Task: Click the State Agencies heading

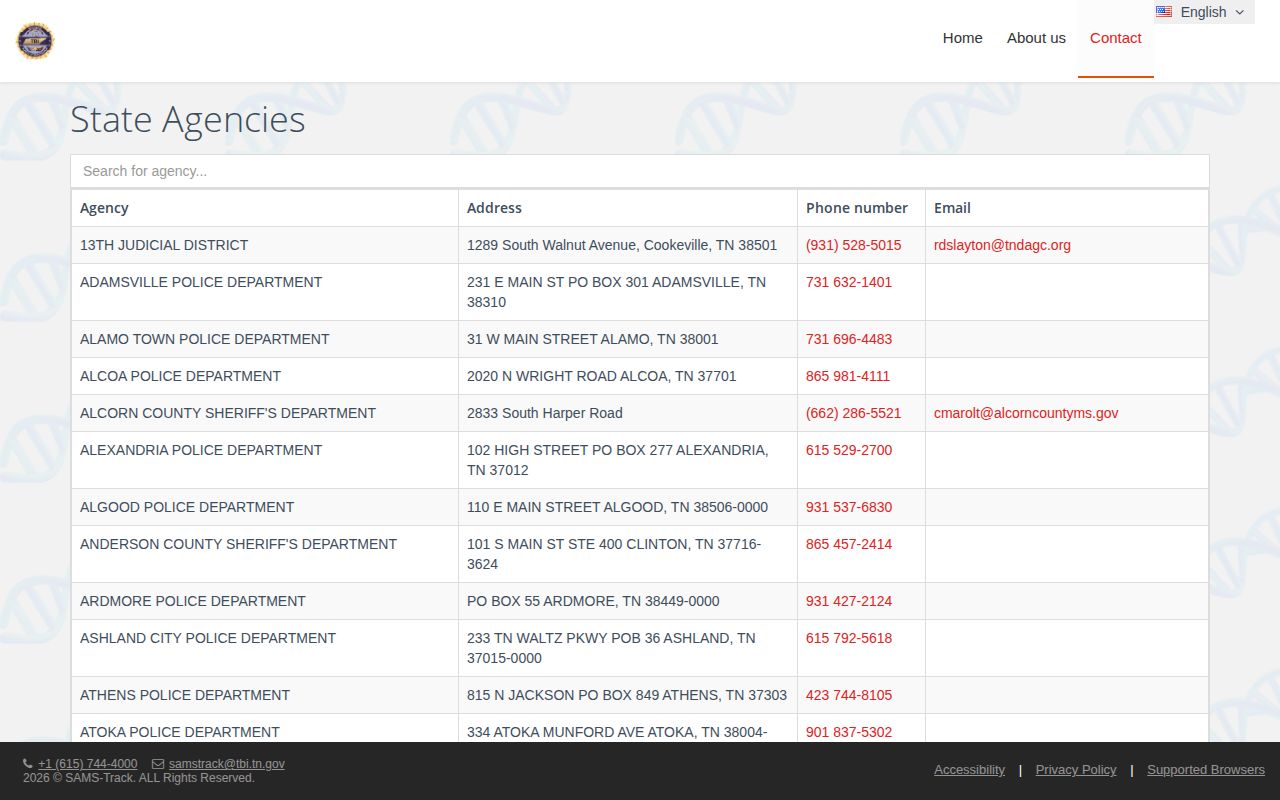Action: click(188, 120)
